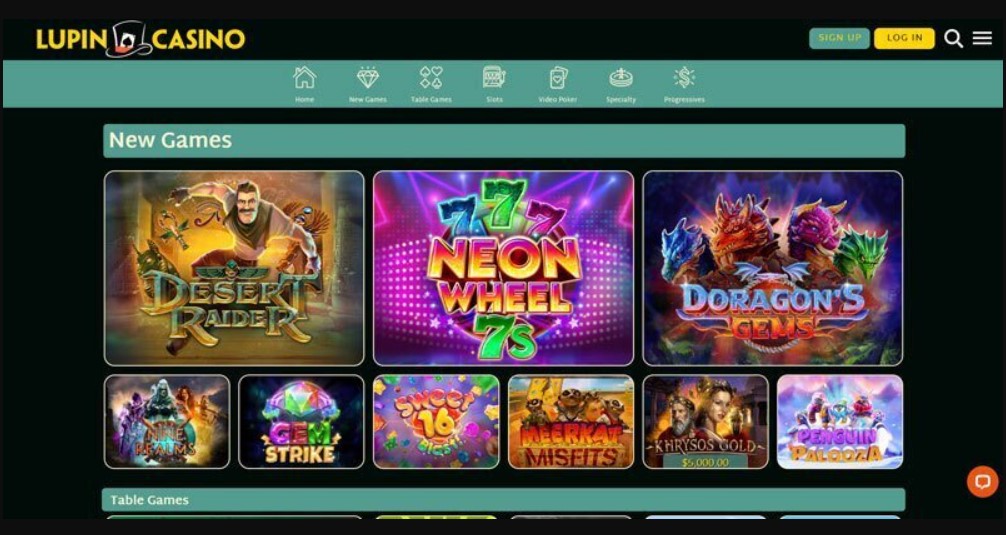Viewport: 1006px width, 535px height.
Task: Select the Slots machine icon
Action: point(494,78)
